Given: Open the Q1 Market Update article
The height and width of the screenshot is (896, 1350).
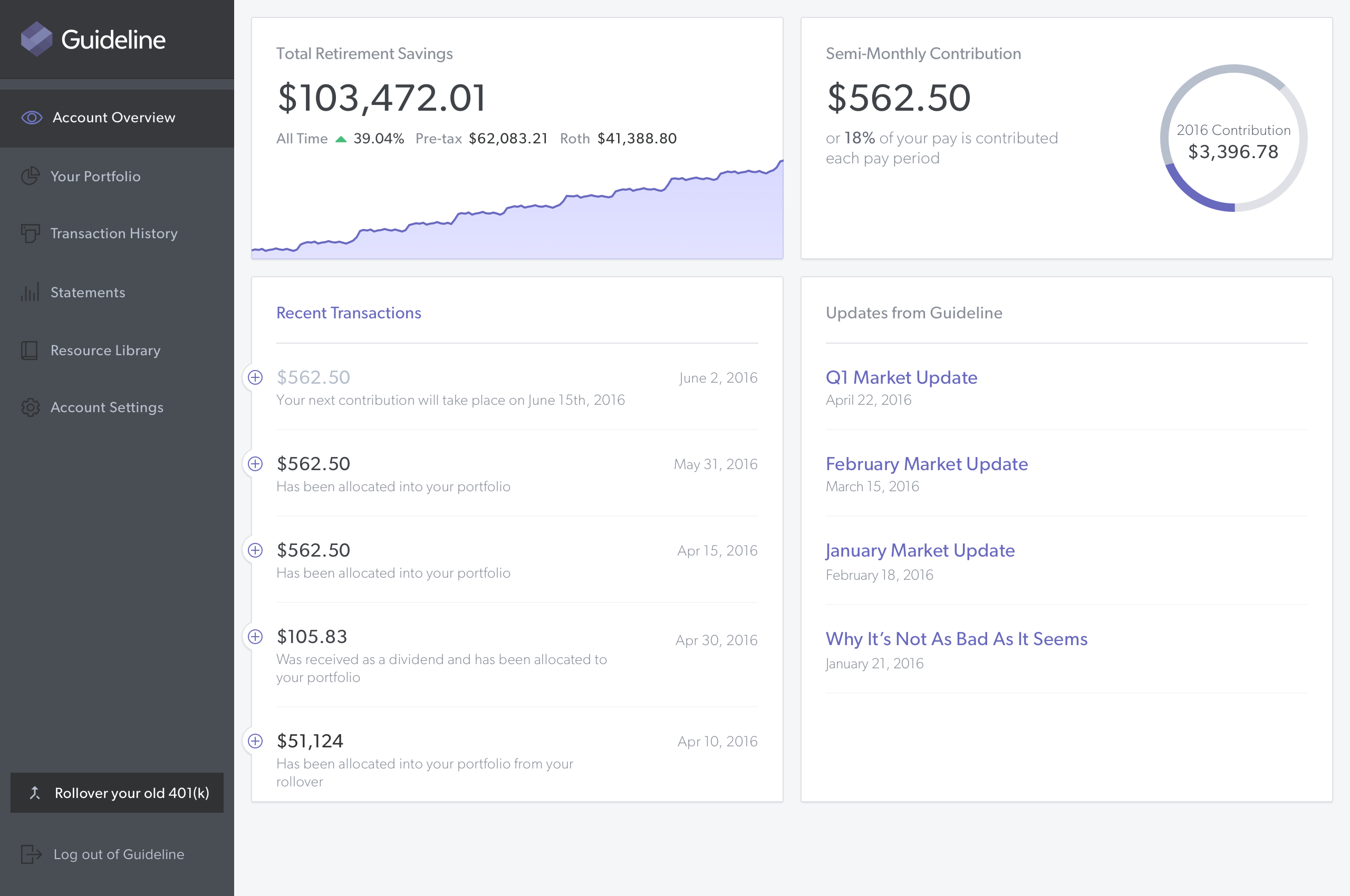Looking at the screenshot, I should (901, 377).
